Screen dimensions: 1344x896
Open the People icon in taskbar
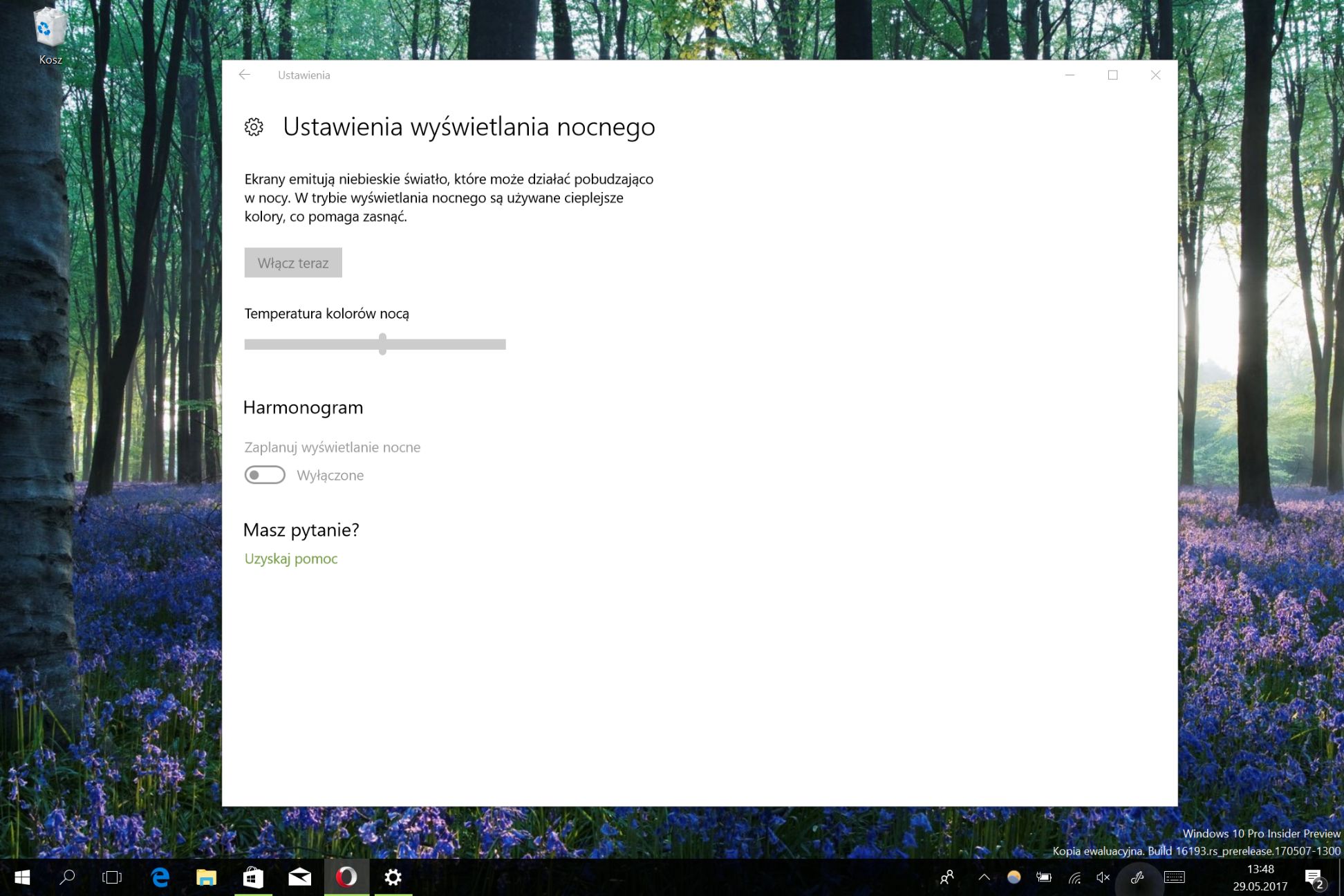(x=947, y=877)
